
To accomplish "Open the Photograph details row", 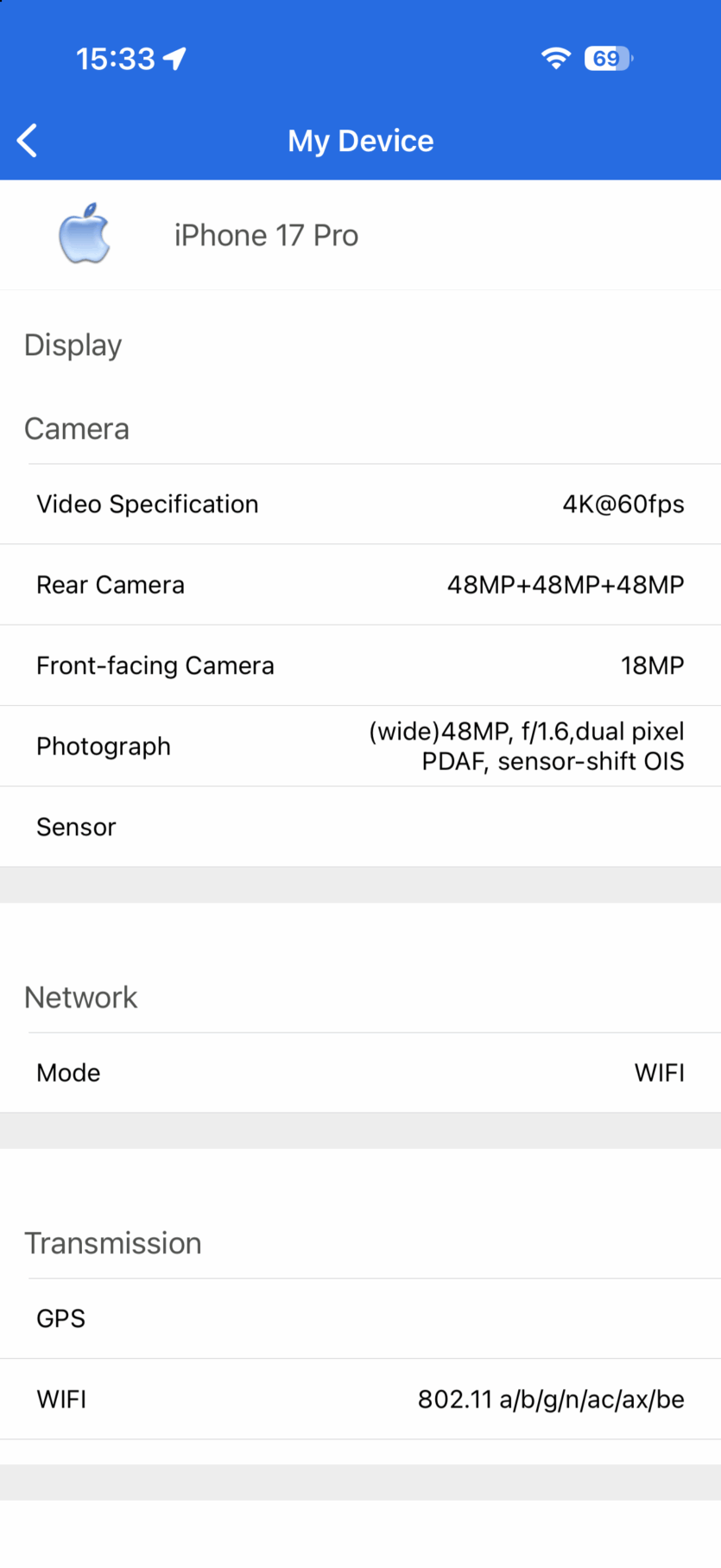I will (x=360, y=746).
